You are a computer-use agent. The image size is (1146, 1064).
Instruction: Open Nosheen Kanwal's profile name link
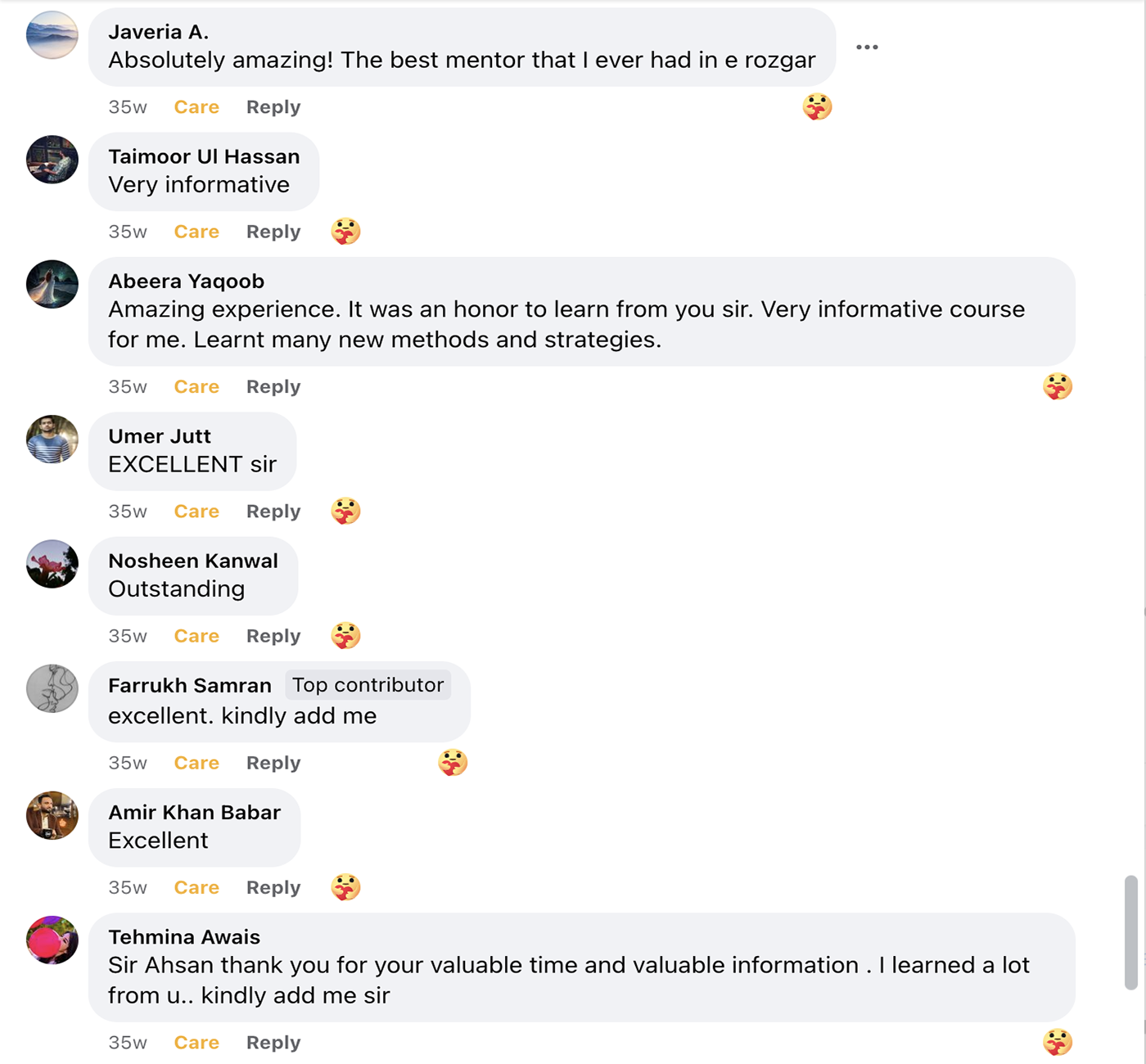193,561
